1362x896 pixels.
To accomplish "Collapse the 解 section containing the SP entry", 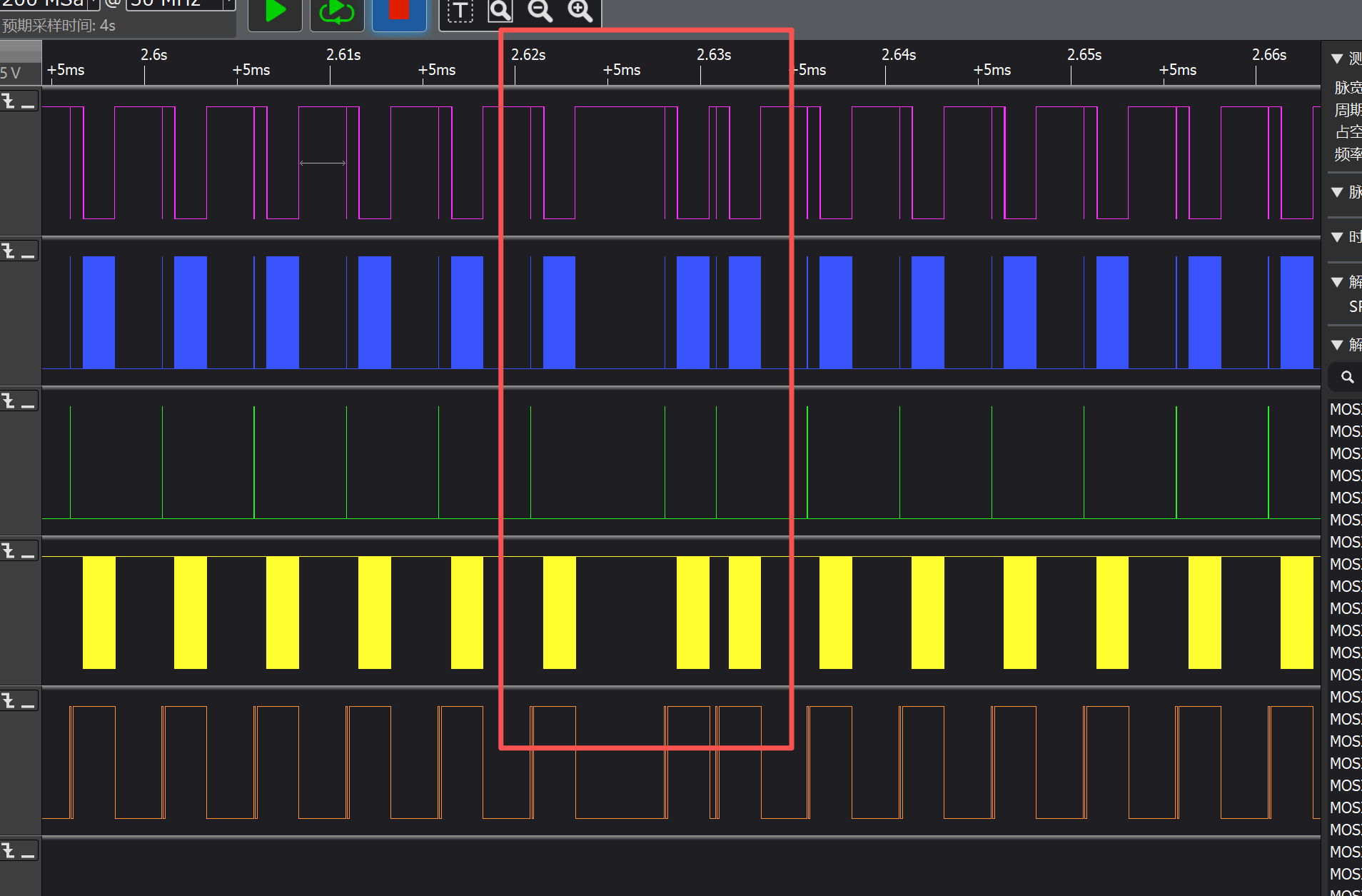I will point(1337,282).
